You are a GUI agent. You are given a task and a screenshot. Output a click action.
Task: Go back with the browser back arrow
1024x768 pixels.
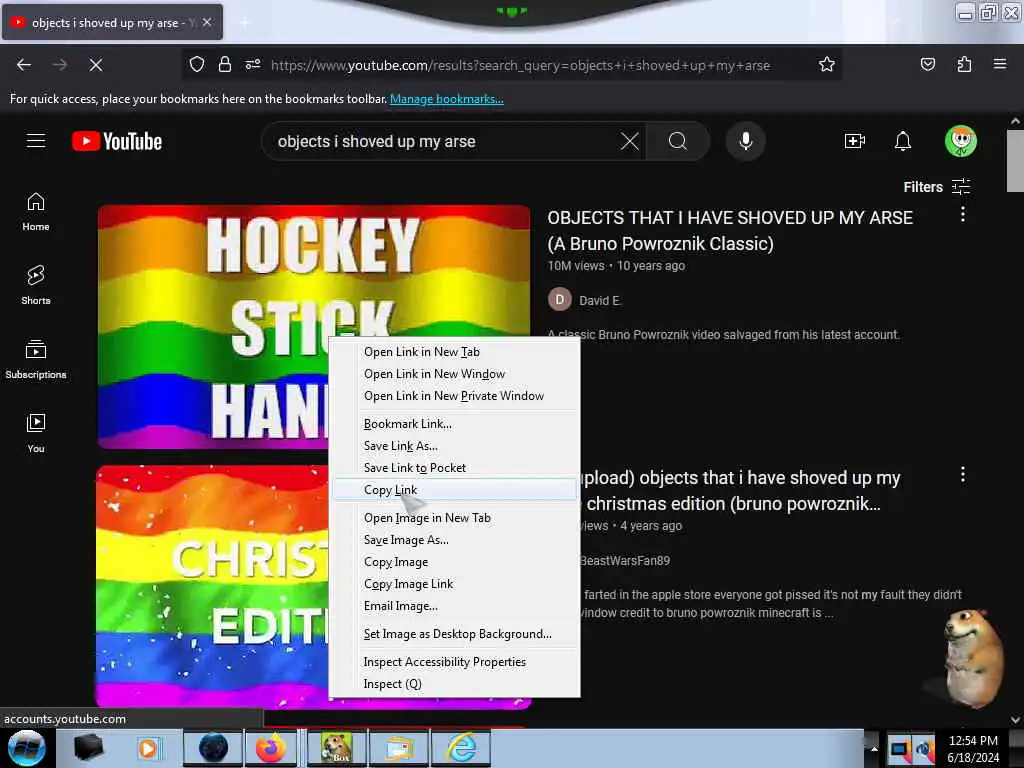pos(24,65)
